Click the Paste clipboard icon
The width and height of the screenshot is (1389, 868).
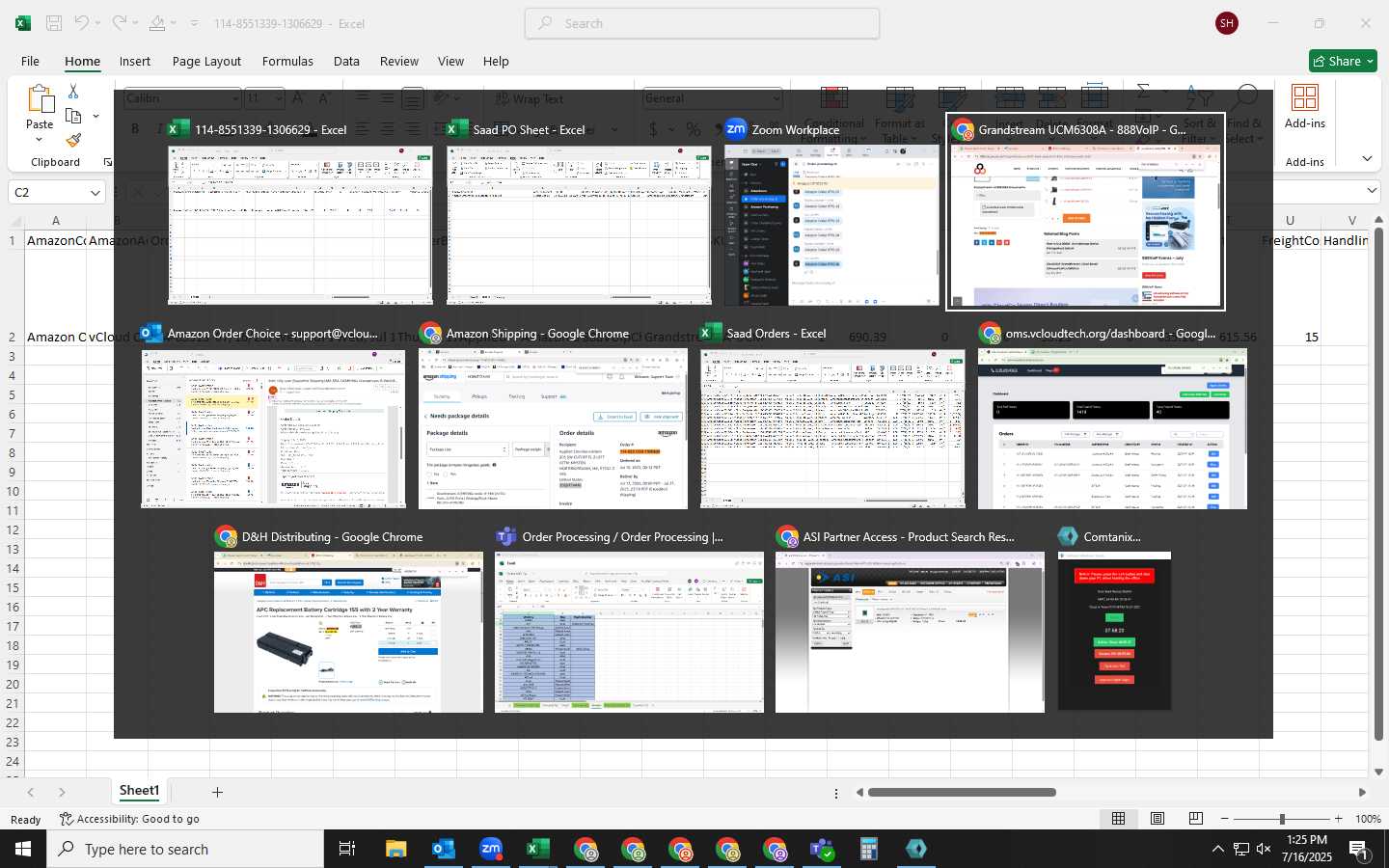tap(40, 99)
